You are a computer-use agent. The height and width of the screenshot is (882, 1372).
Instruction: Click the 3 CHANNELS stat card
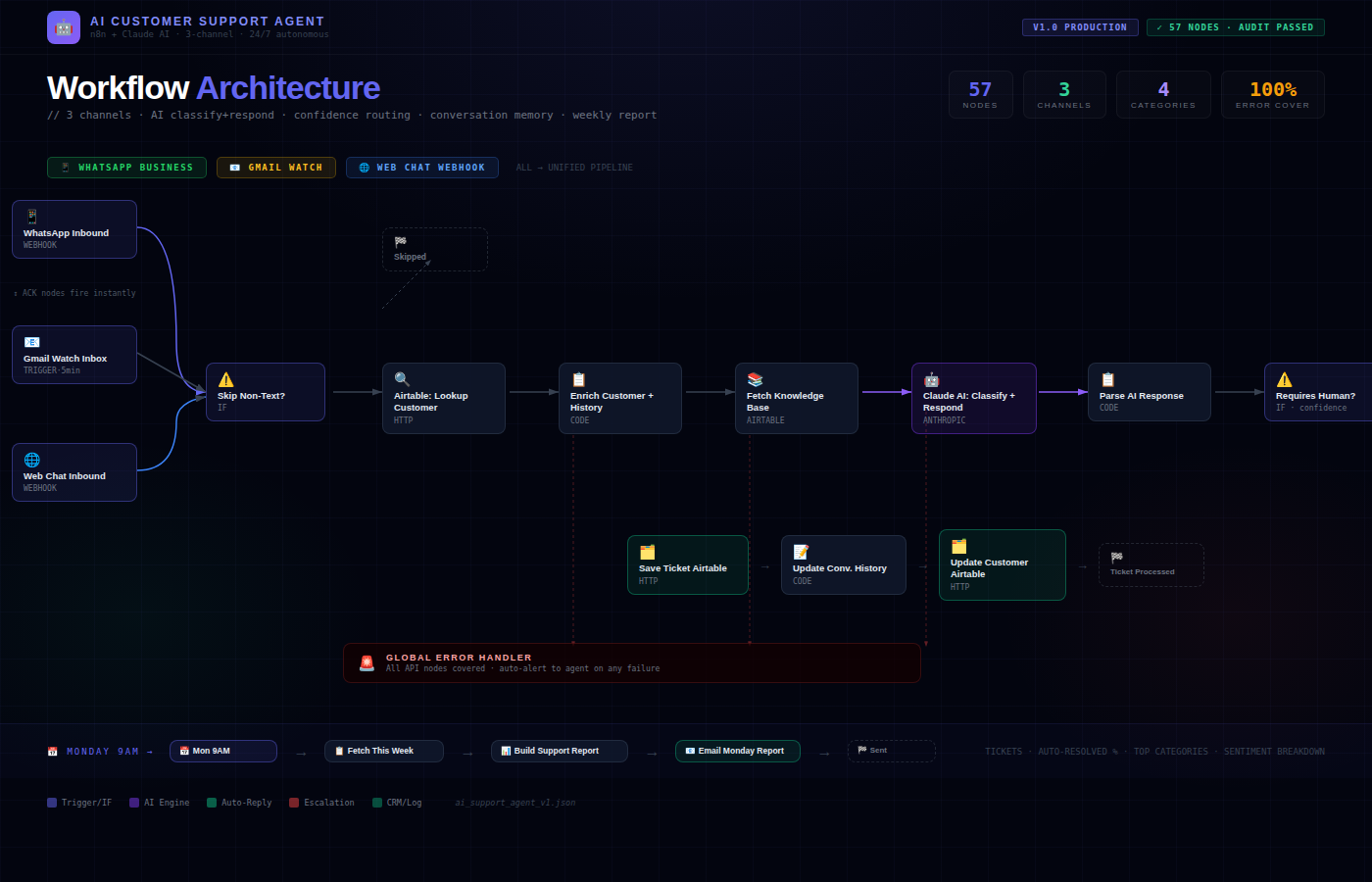(1064, 95)
